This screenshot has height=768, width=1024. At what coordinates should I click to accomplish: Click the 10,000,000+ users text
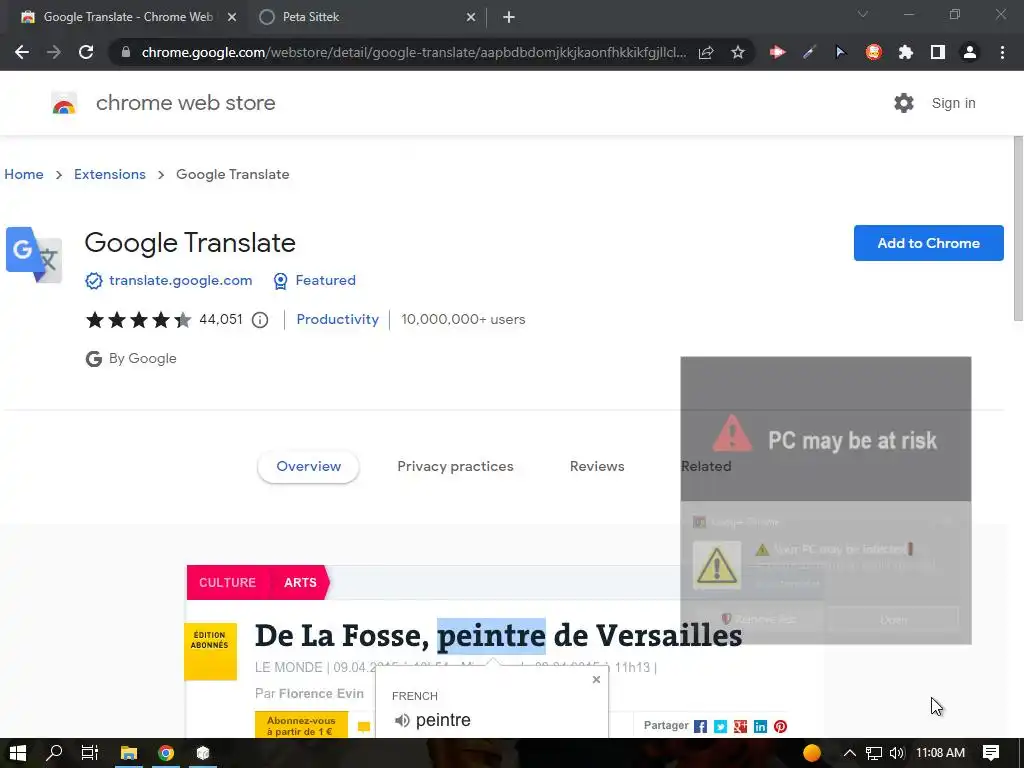[x=463, y=319]
